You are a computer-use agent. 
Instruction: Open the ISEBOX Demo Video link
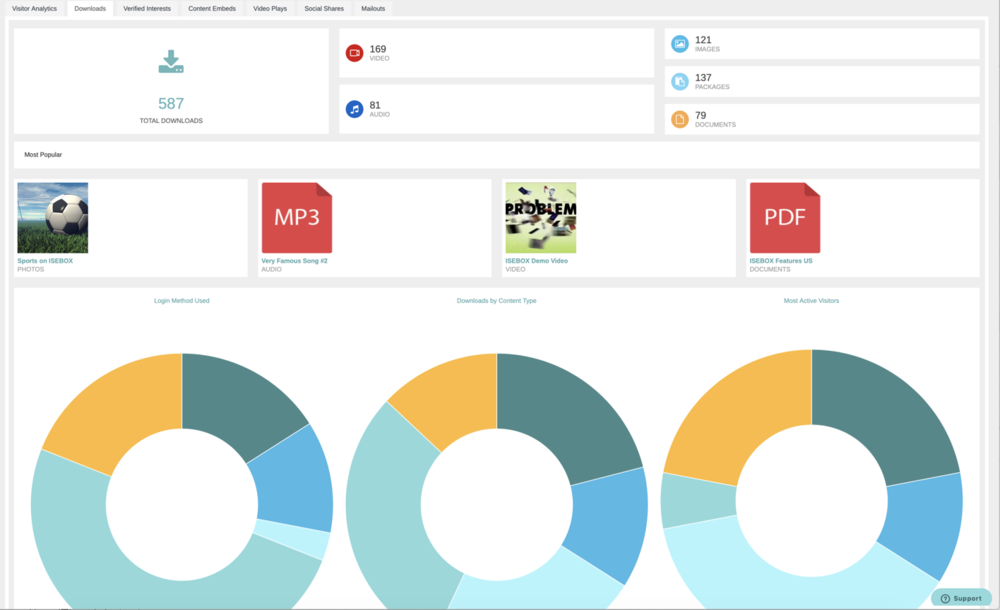[536, 261]
